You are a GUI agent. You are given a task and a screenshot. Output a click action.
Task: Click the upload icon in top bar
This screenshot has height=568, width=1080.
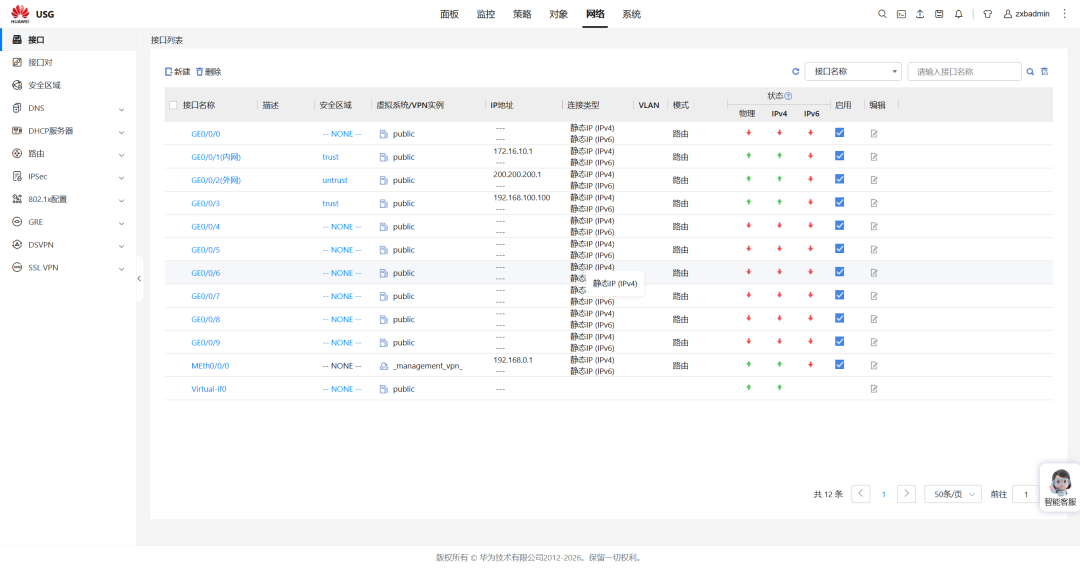pyautogui.click(x=920, y=14)
